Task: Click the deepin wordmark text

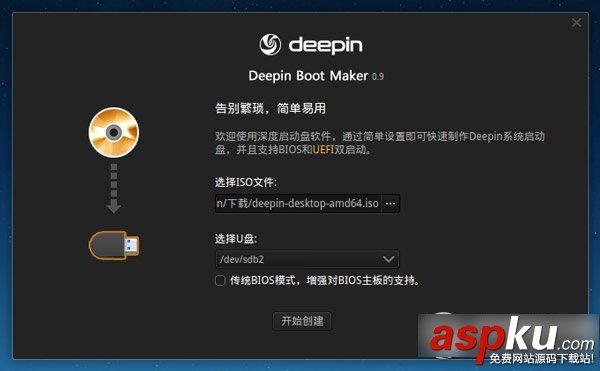Action: [x=325, y=46]
